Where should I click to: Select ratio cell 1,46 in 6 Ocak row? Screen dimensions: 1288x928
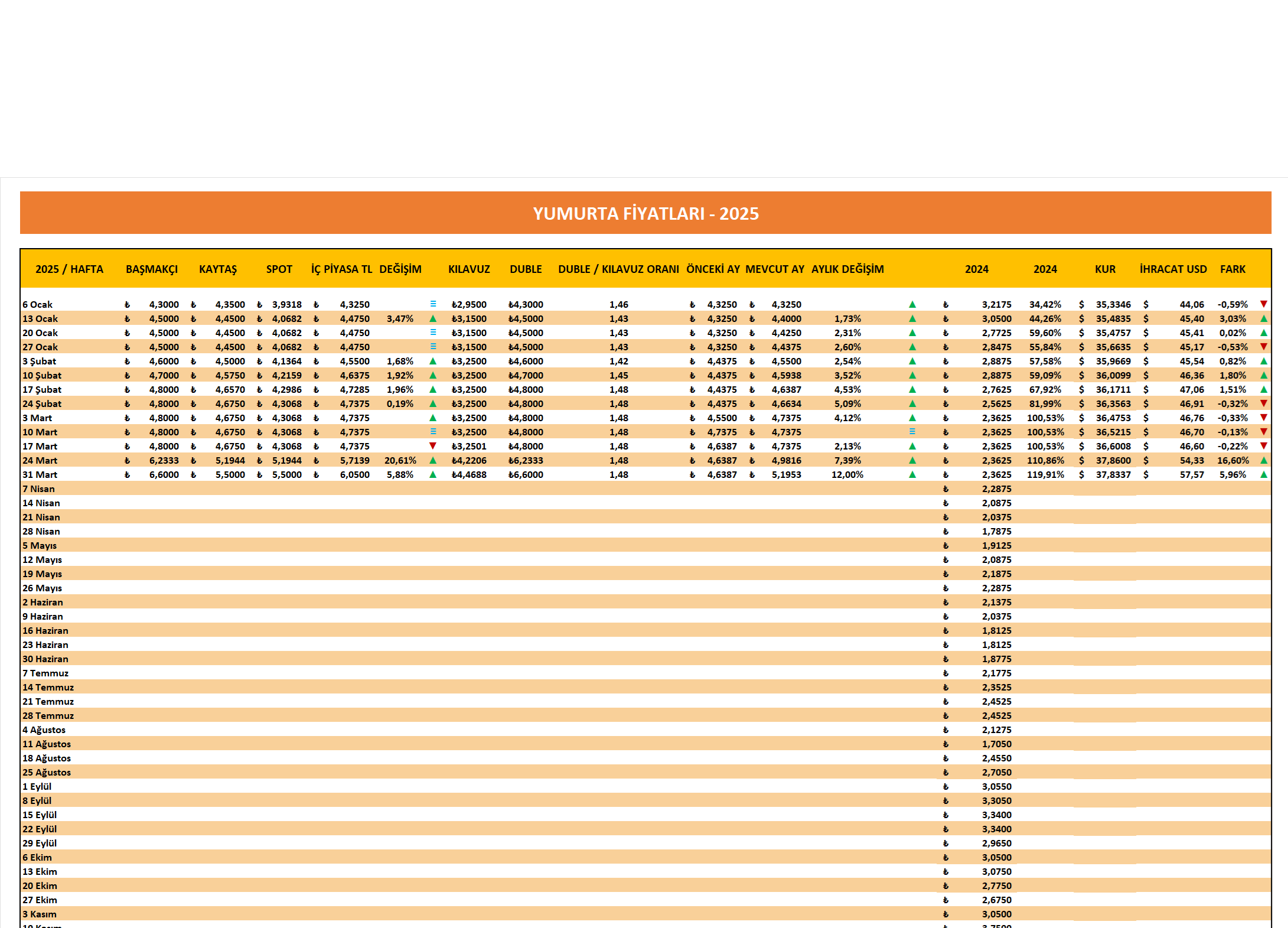pyautogui.click(x=619, y=304)
